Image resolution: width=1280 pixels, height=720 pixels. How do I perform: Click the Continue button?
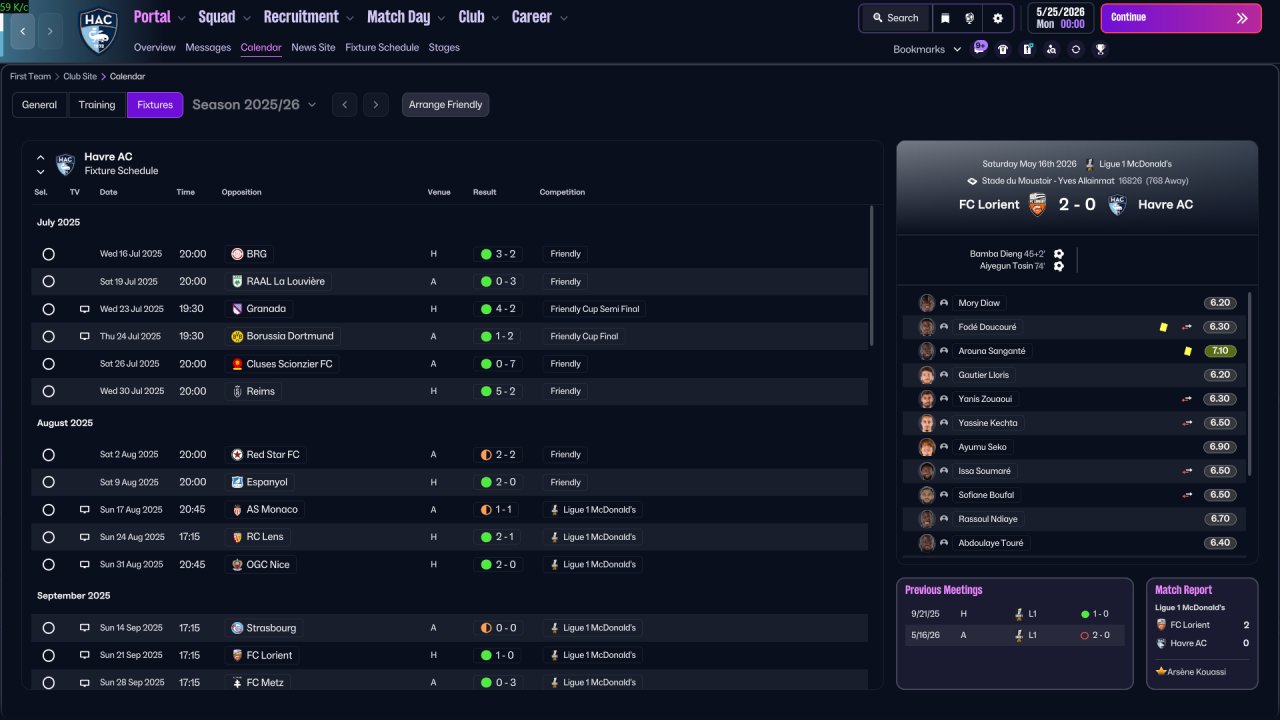tap(1181, 18)
